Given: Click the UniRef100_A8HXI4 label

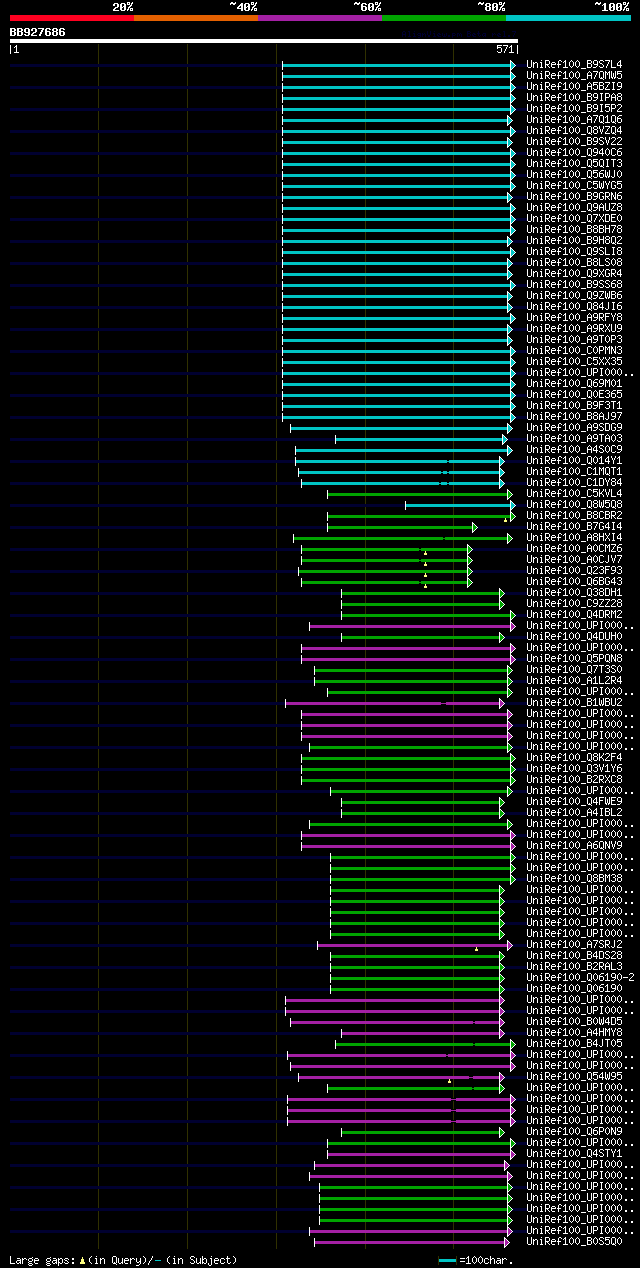Looking at the screenshot, I should [x=574, y=537].
